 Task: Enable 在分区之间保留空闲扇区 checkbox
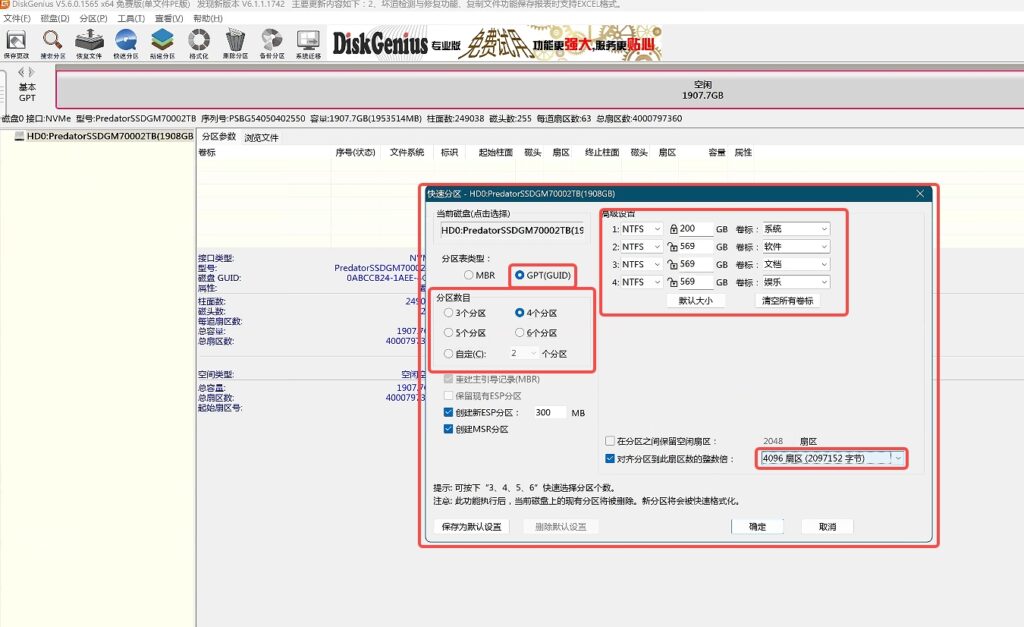pos(610,441)
